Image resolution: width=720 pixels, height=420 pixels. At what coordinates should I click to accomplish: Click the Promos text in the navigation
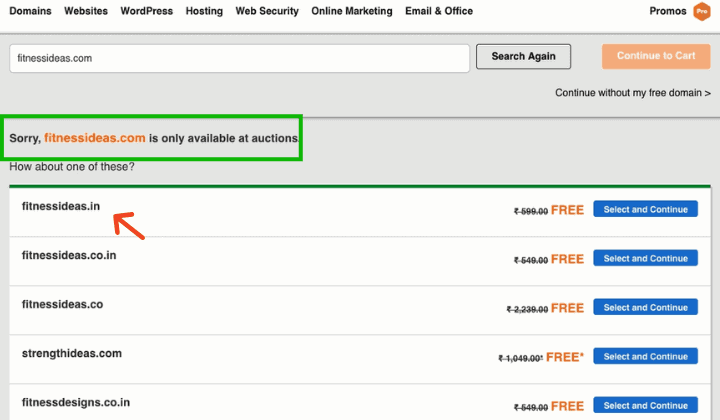[x=667, y=11]
